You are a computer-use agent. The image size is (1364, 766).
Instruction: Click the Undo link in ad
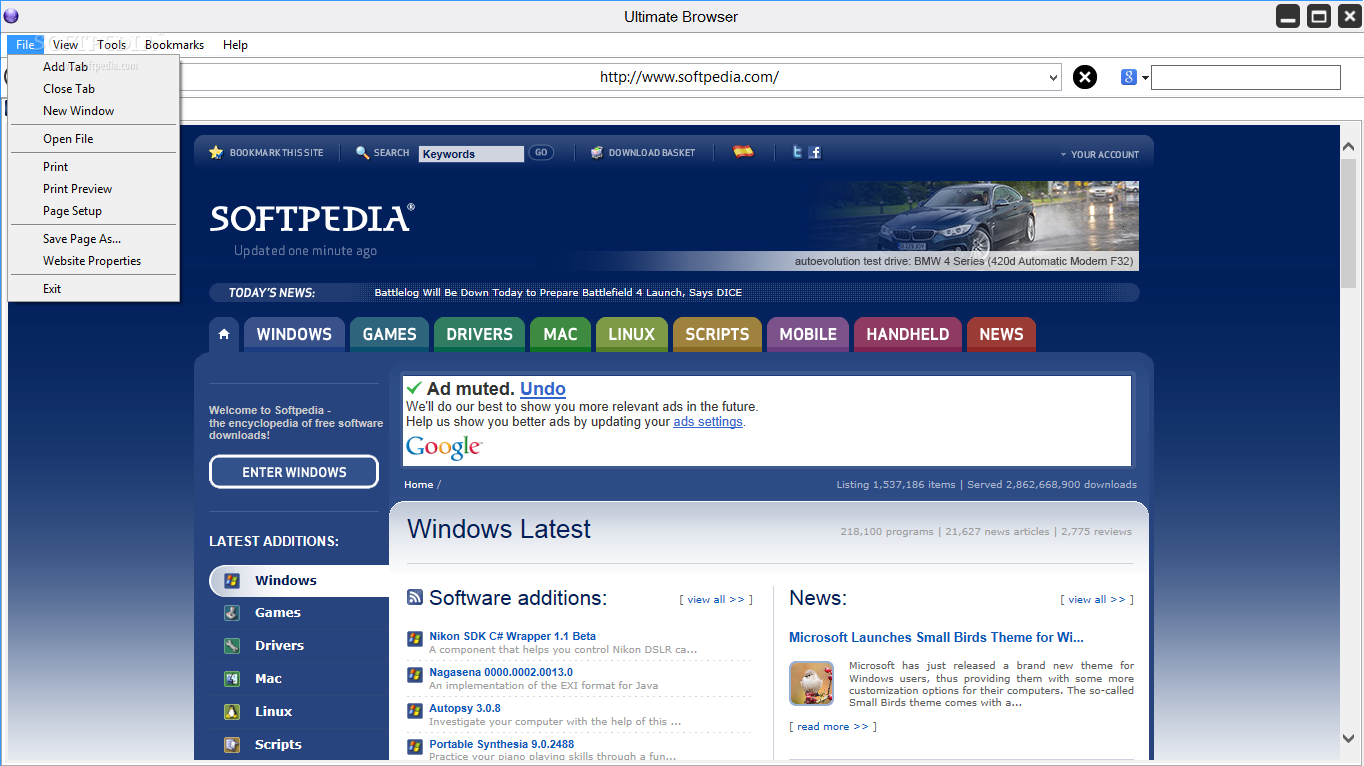point(543,389)
